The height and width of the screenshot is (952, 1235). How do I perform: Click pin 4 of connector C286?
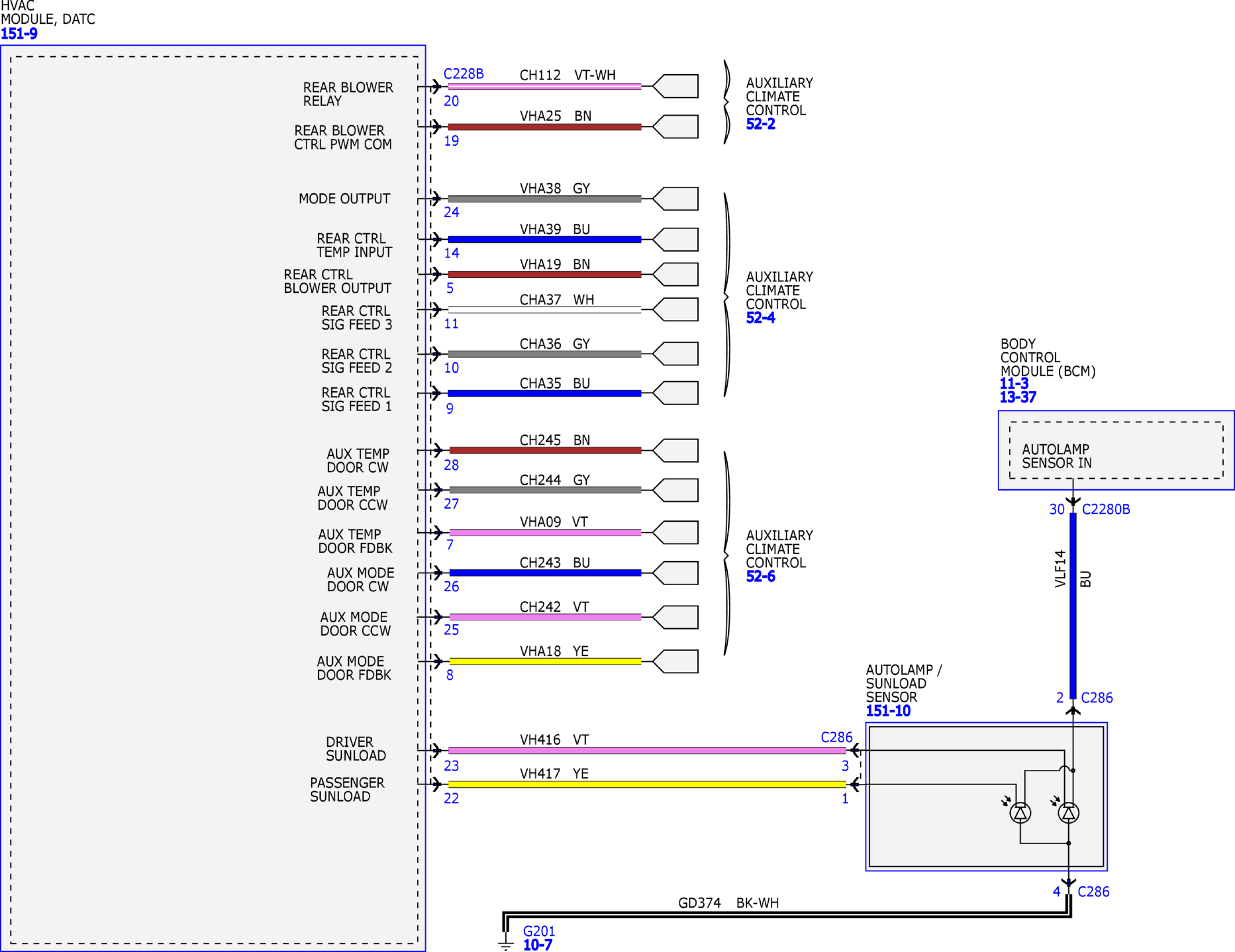[x=1056, y=891]
